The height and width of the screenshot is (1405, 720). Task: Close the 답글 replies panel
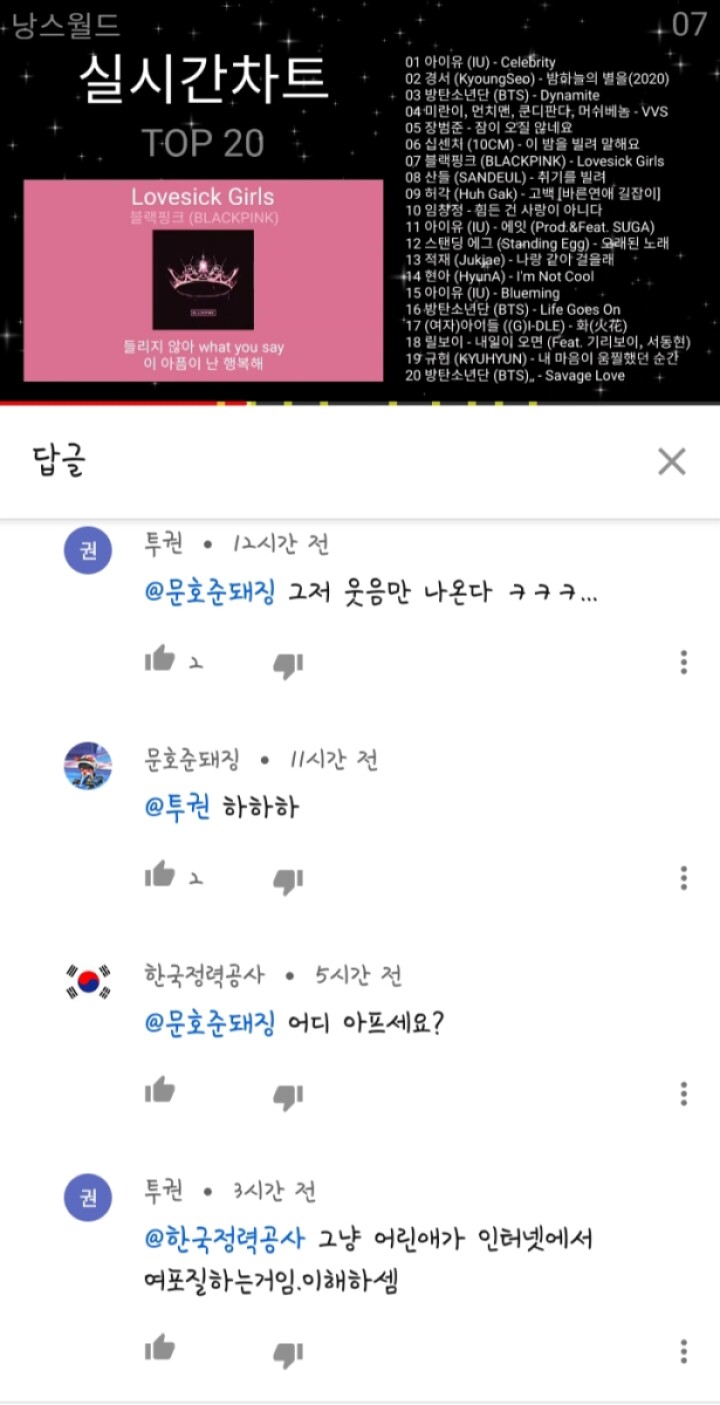[672, 461]
